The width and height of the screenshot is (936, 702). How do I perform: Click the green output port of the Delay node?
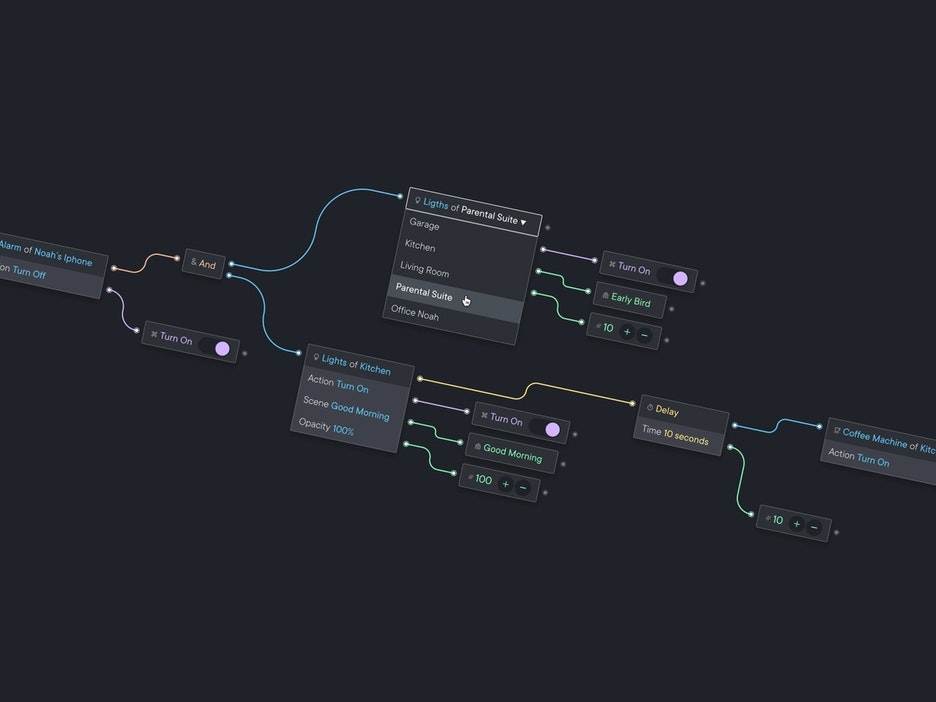click(730, 447)
